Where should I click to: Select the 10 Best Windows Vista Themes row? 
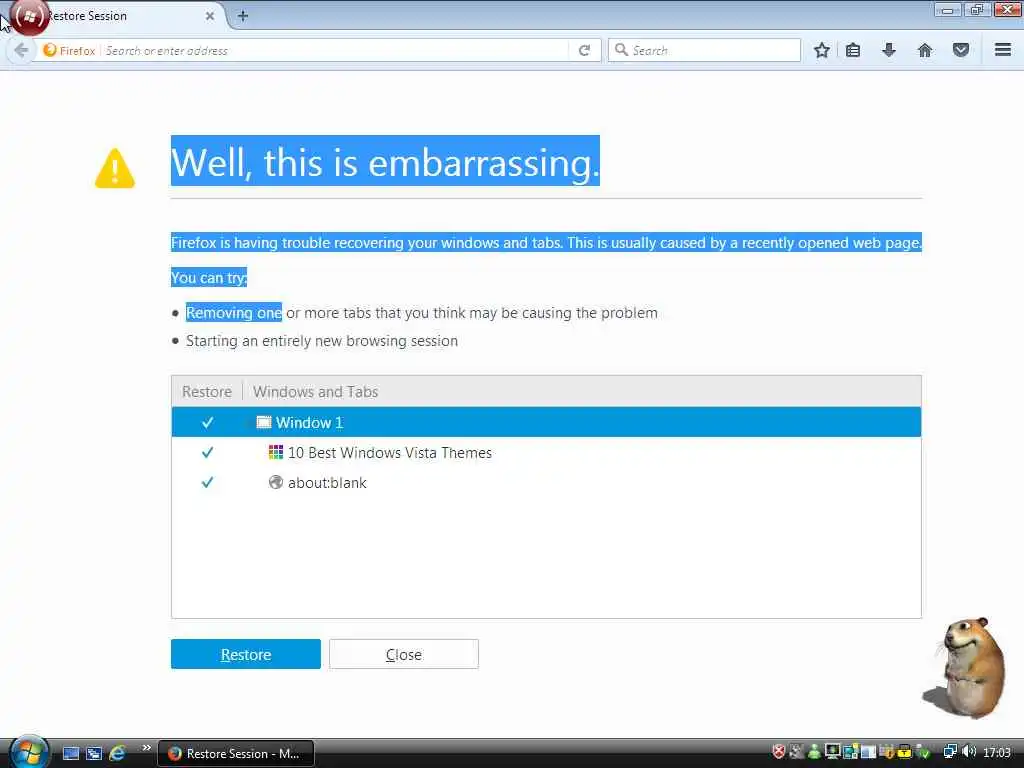click(x=547, y=453)
